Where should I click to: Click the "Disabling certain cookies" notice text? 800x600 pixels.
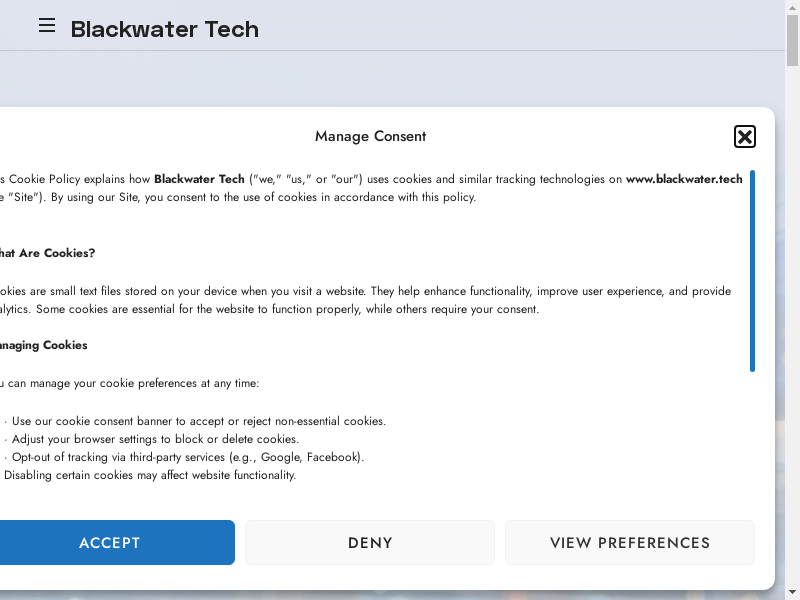[x=150, y=475]
